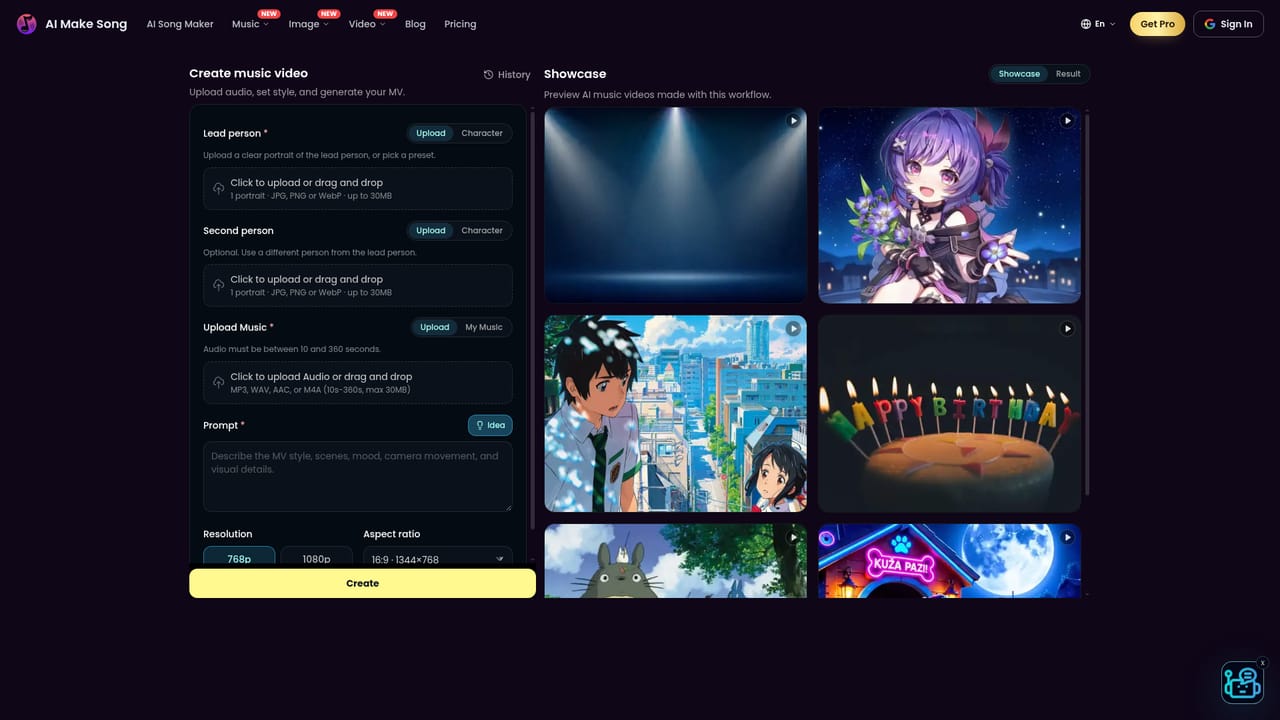Play the spotlight stage showcase video
The image size is (1280, 720).
(x=793, y=120)
